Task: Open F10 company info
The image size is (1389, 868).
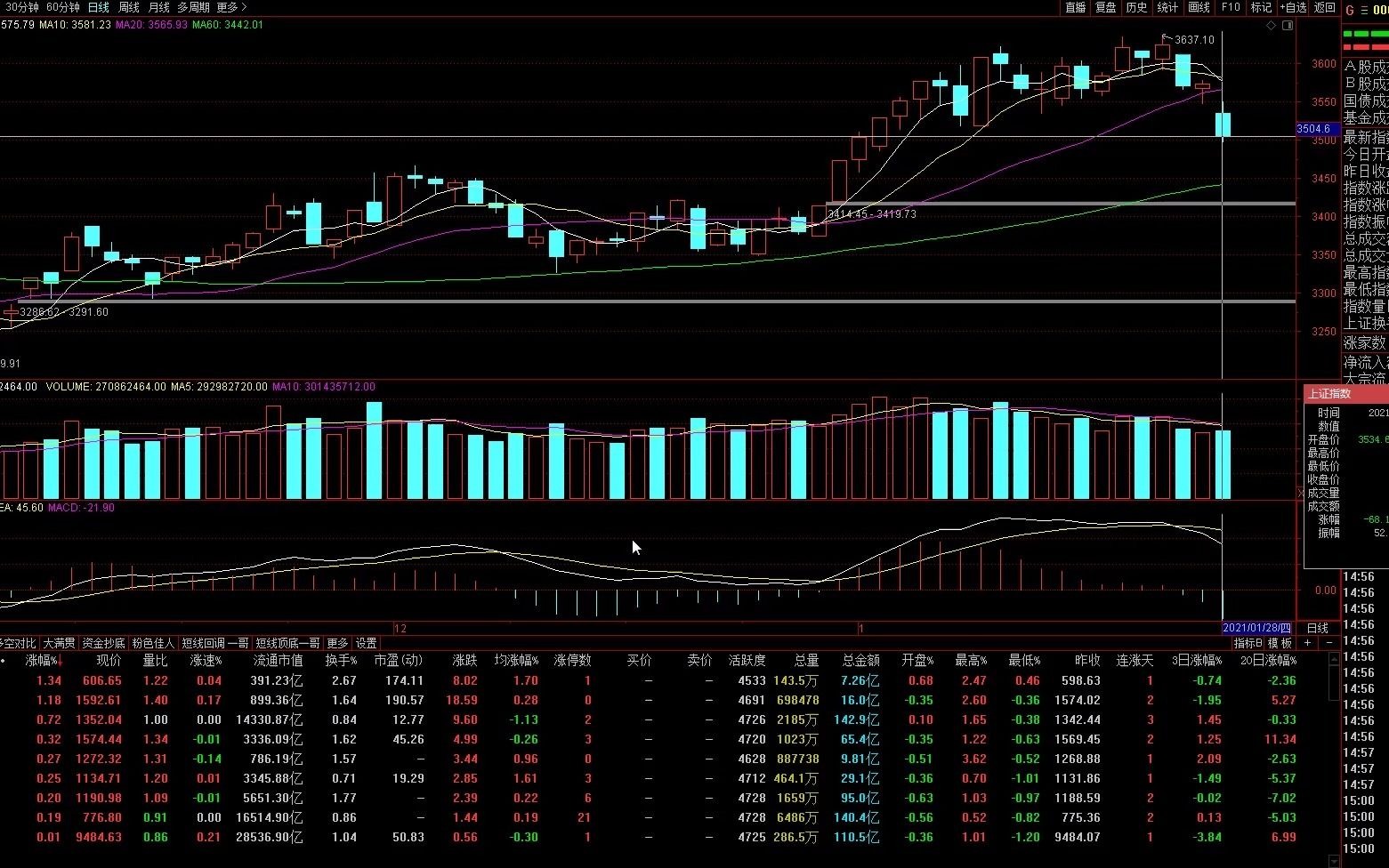Action: click(x=1231, y=7)
